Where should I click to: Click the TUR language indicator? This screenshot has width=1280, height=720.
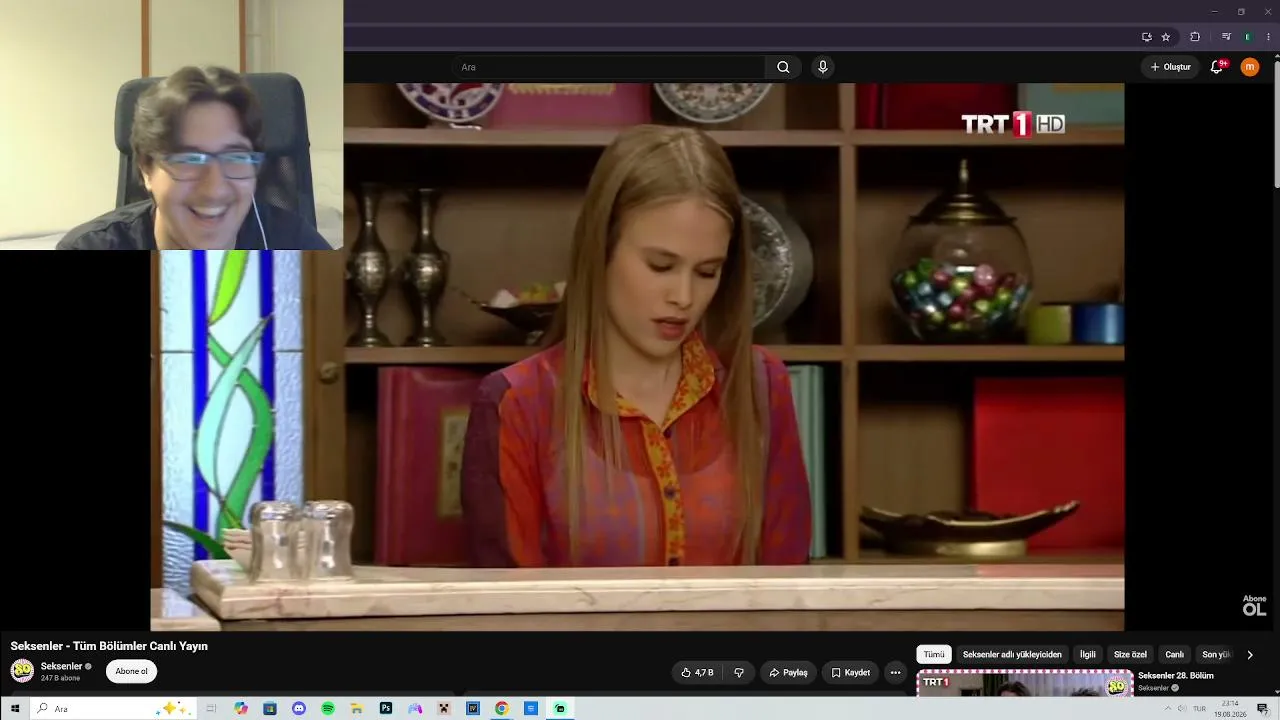1199,709
